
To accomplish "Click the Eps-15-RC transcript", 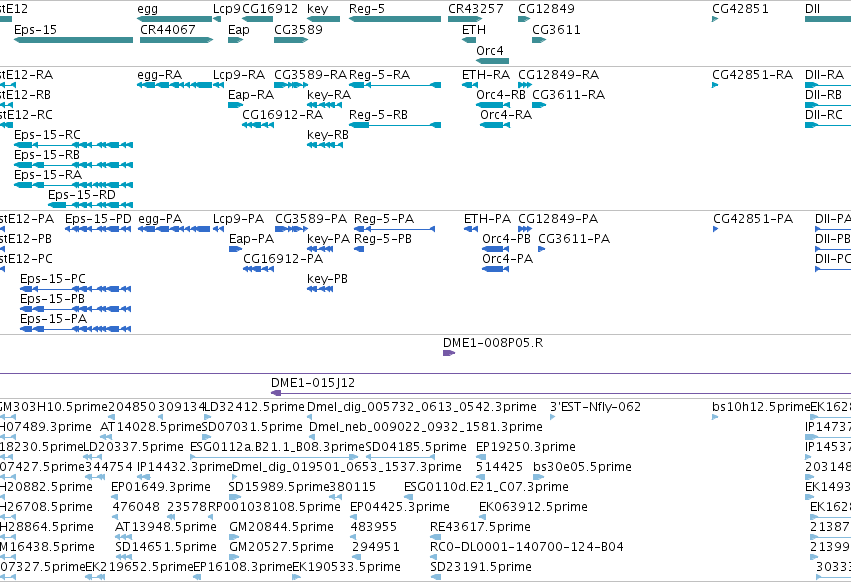I will coord(73,145).
